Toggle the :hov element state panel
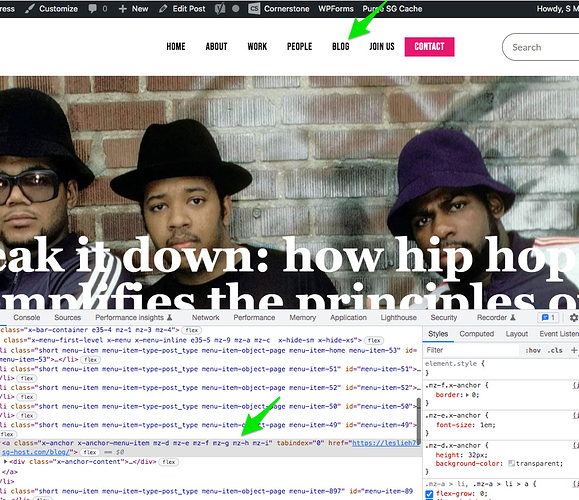The width and height of the screenshot is (579, 500). click(x=533, y=350)
